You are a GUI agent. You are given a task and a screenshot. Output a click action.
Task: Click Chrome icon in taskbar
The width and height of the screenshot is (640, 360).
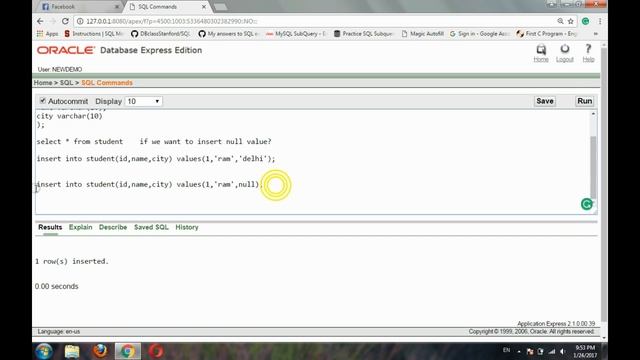128,351
